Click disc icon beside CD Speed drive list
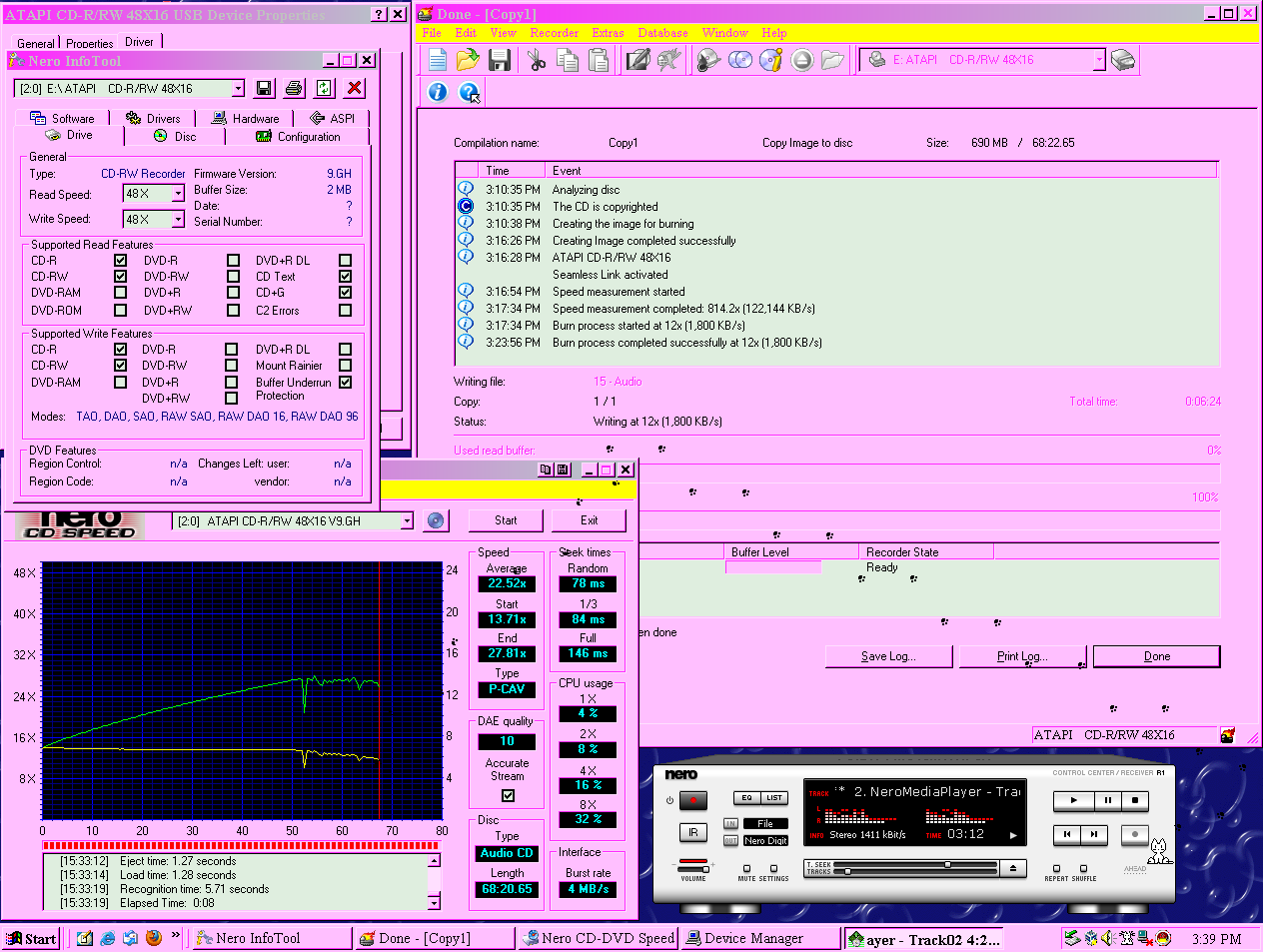1263x952 pixels. coord(435,520)
